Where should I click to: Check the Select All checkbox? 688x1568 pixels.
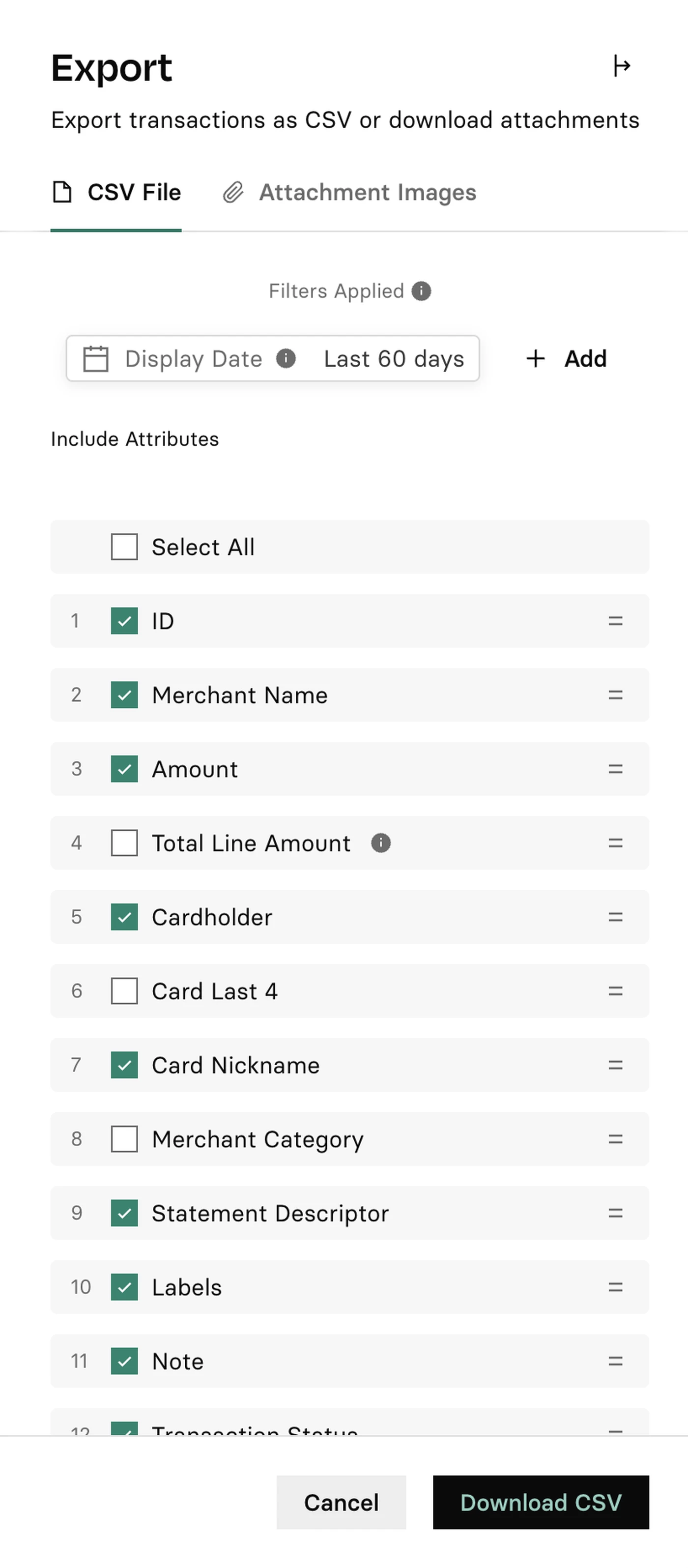tap(124, 547)
